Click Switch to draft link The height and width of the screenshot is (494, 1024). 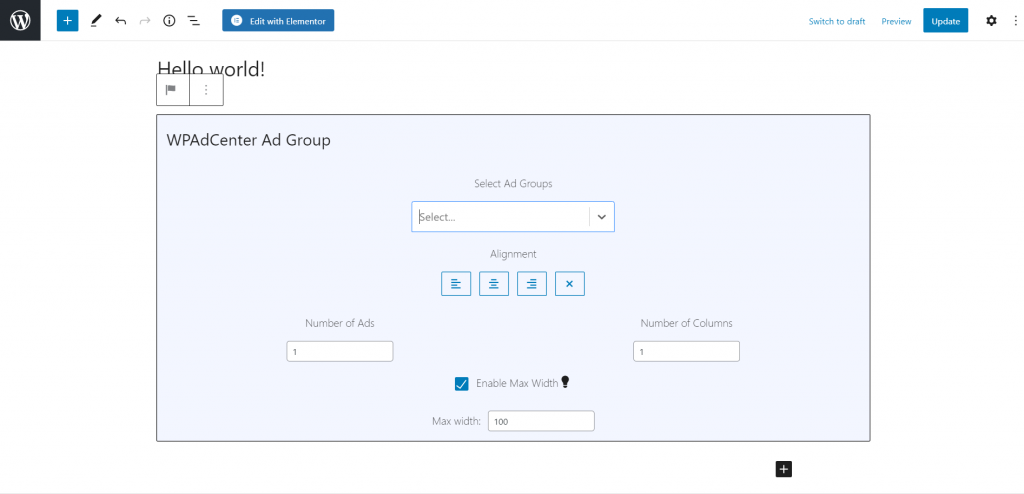click(x=837, y=21)
